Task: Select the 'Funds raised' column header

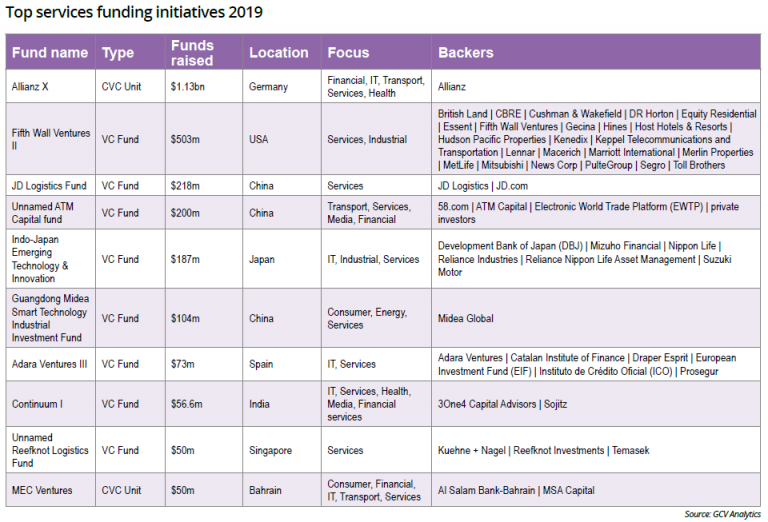Action: (192, 53)
